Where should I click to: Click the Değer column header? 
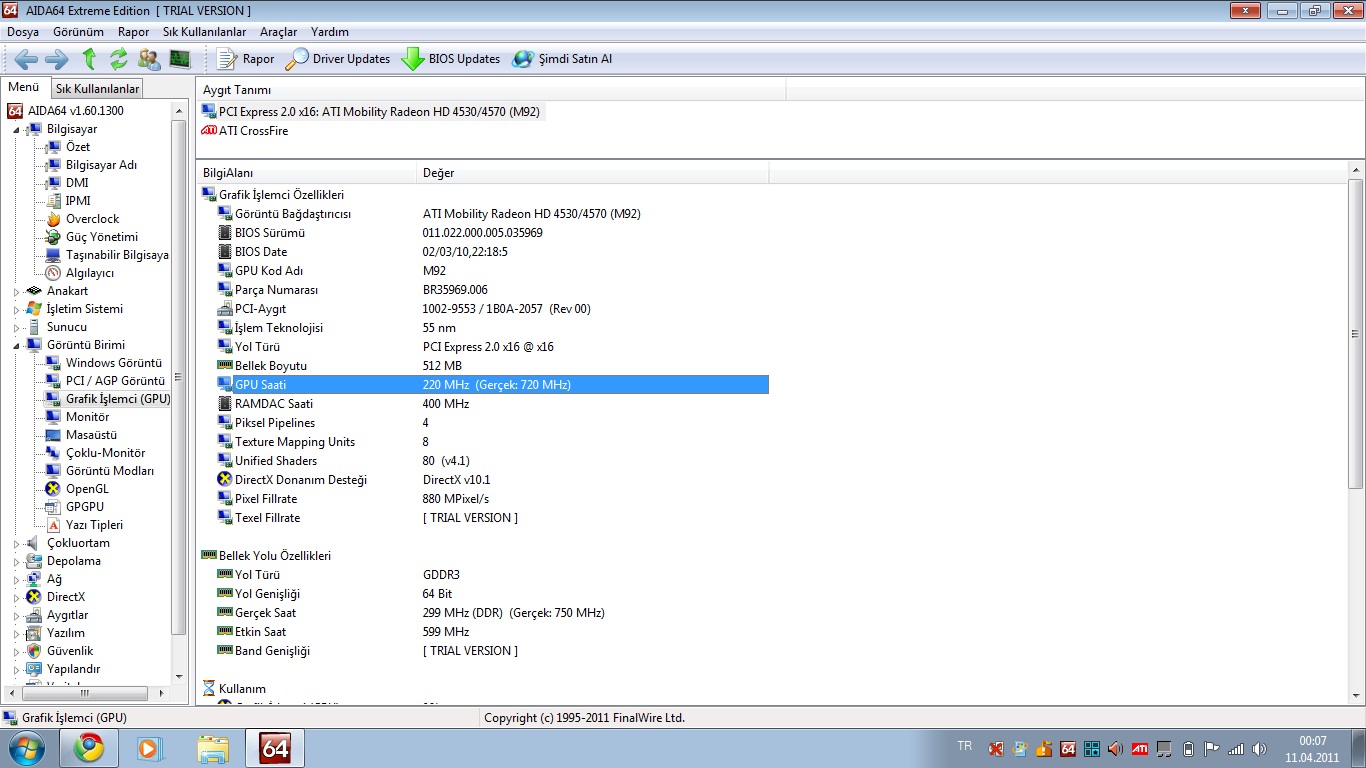point(592,173)
